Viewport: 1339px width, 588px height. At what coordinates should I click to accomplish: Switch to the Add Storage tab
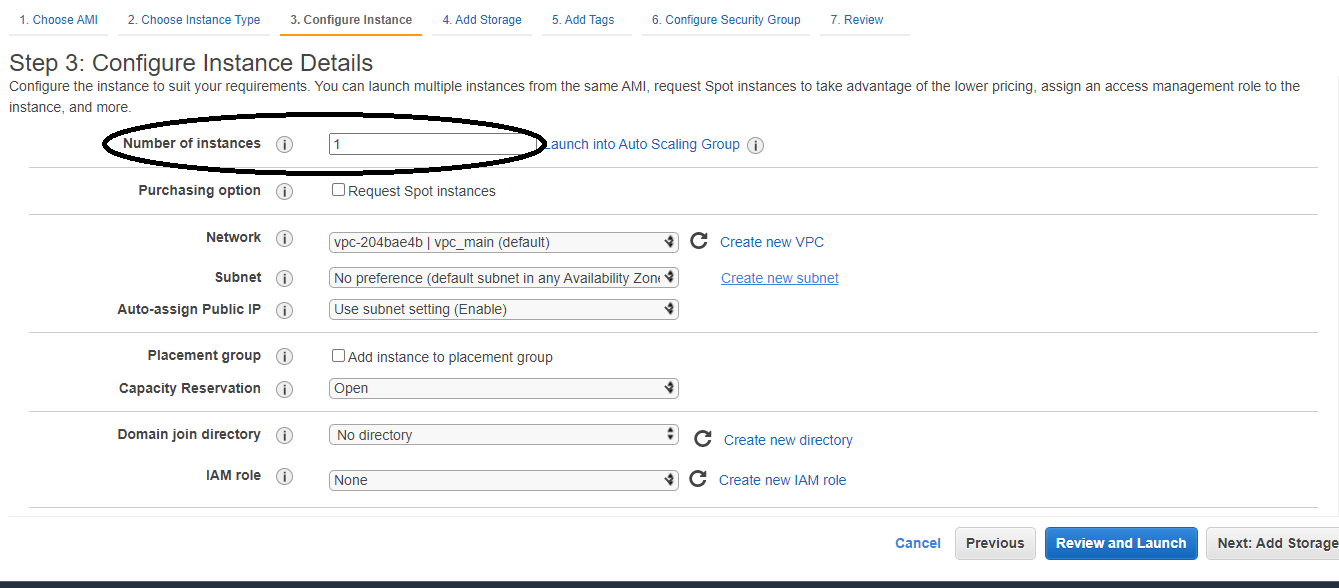tap(482, 19)
